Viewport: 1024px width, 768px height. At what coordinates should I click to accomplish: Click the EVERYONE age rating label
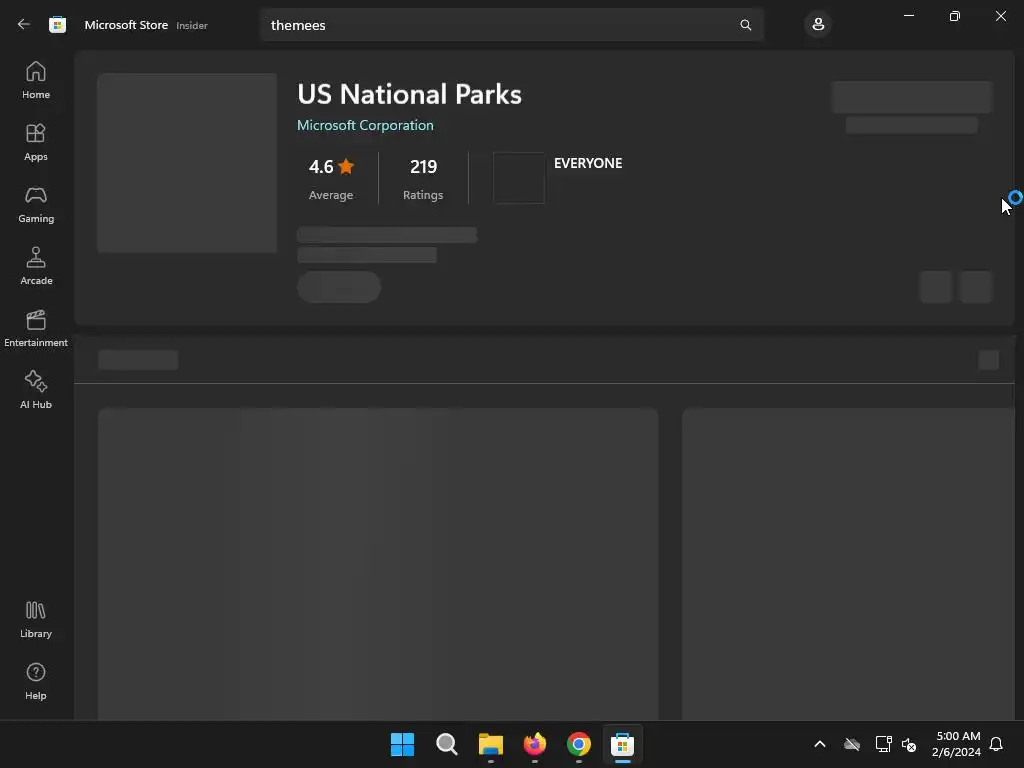(x=588, y=163)
